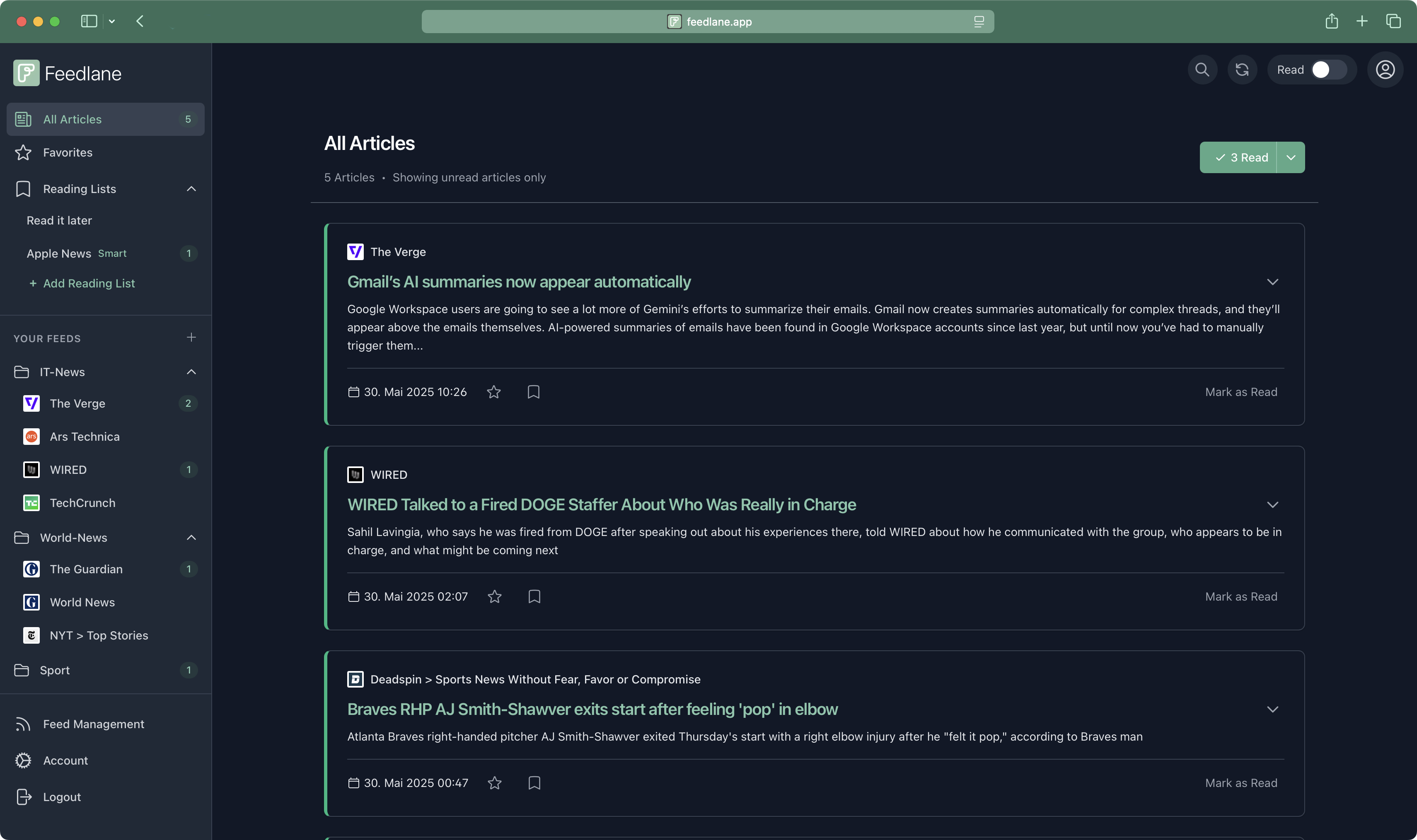Expand the Braves RHP article
Viewport: 1417px width, 840px height.
pyautogui.click(x=1272, y=709)
